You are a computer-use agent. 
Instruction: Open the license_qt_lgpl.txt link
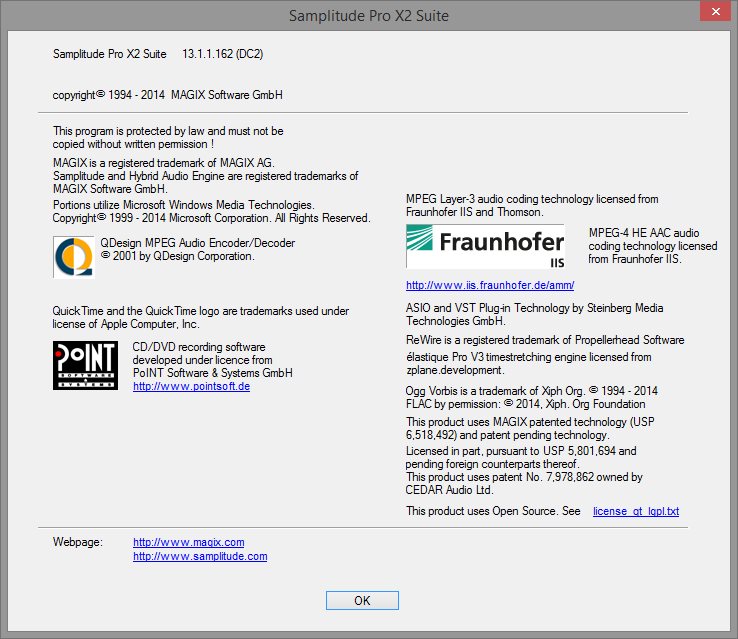(635, 511)
